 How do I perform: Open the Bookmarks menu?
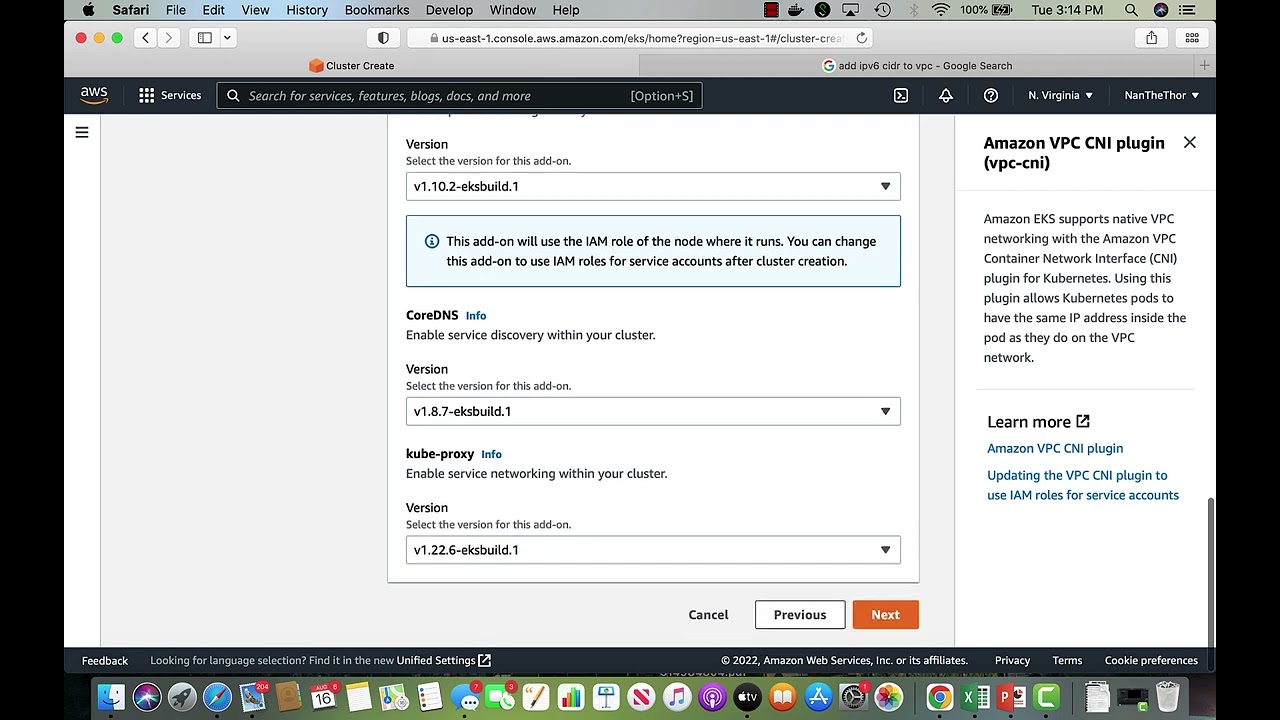pyautogui.click(x=377, y=10)
